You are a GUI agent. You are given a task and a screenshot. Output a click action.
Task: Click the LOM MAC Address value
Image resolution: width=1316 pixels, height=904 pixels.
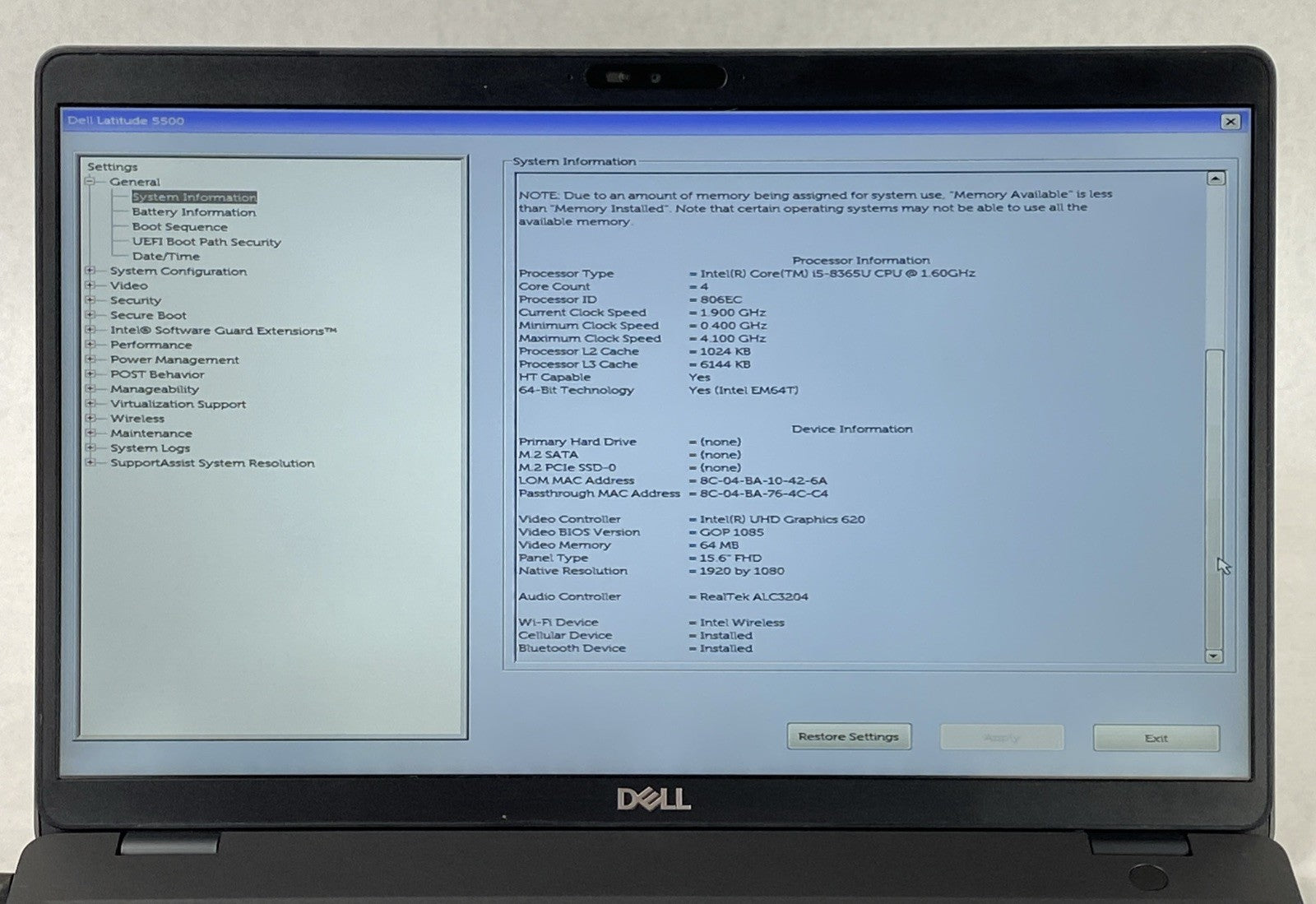[x=763, y=480]
